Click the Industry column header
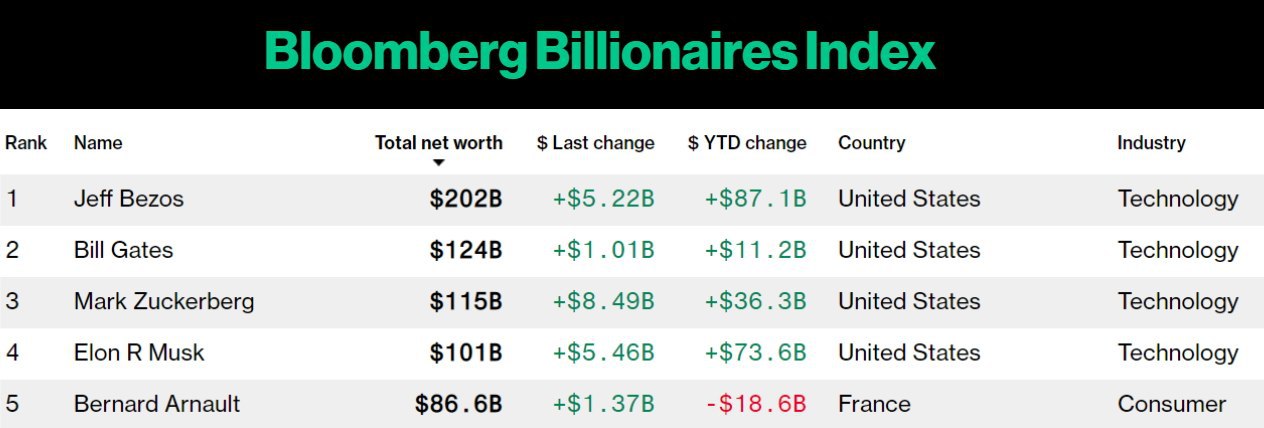 point(1150,143)
